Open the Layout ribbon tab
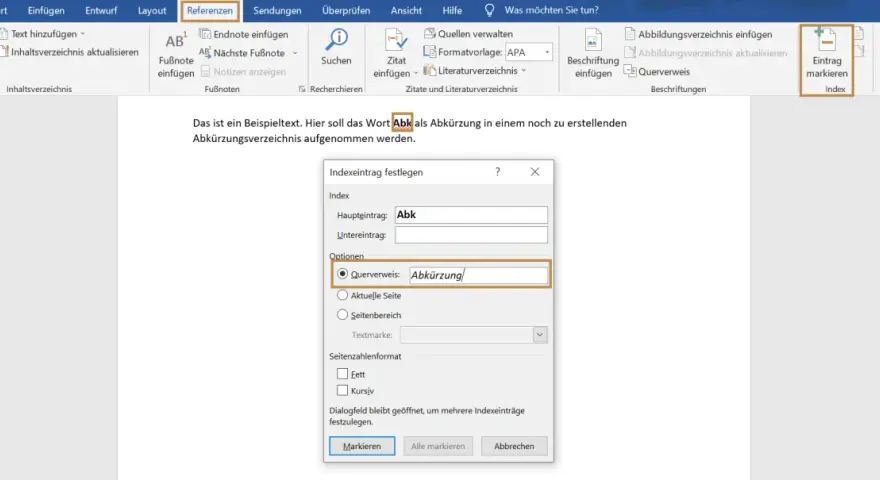 pos(152,10)
